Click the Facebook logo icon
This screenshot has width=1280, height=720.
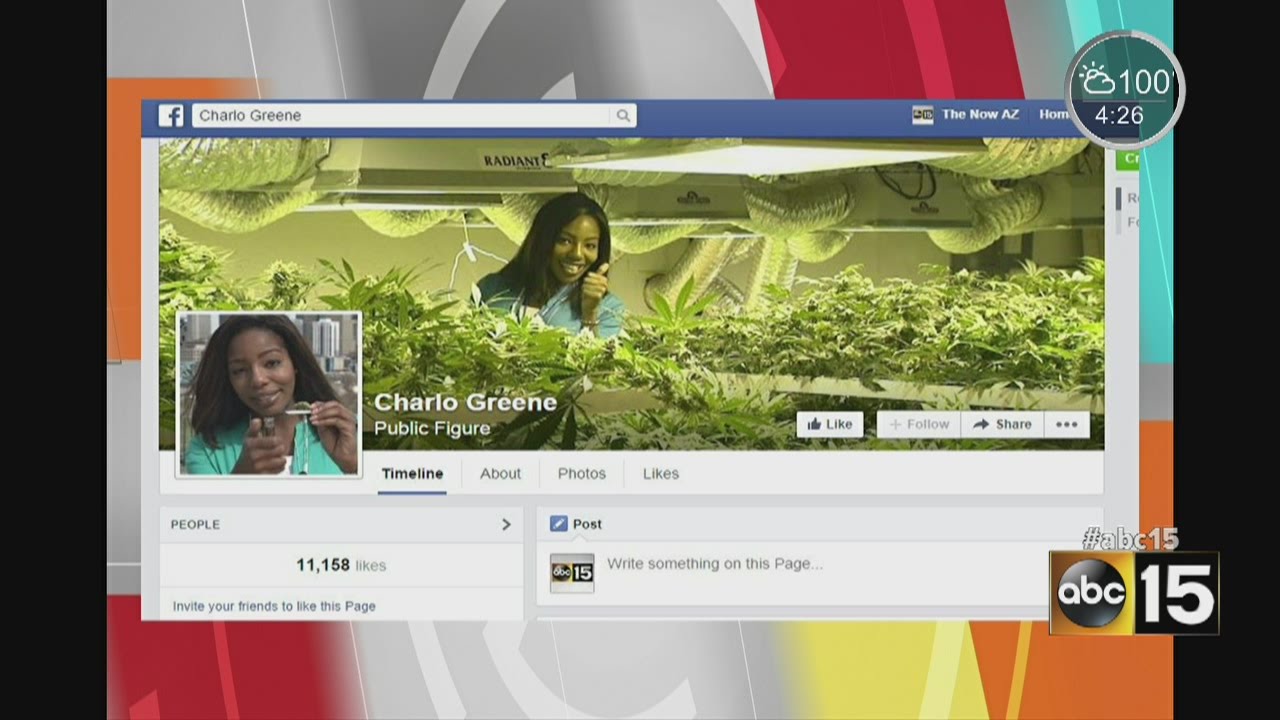[171, 116]
